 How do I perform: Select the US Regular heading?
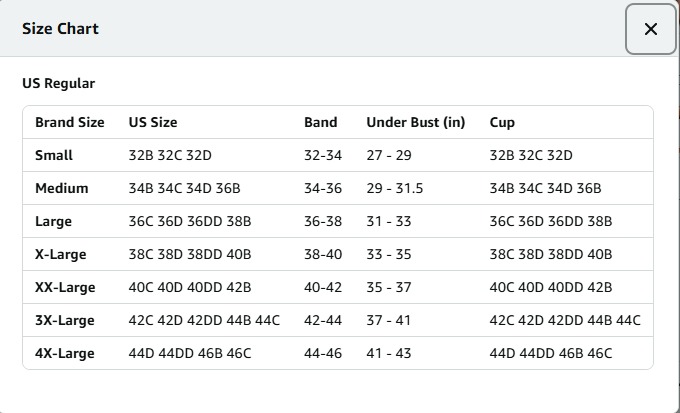pos(59,83)
